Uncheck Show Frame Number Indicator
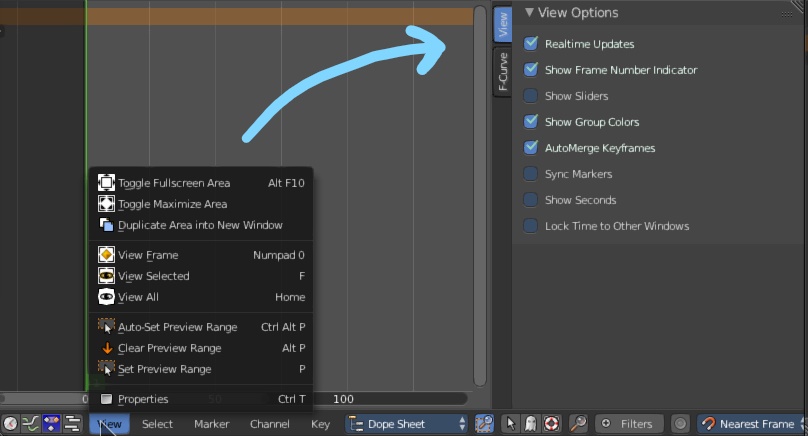The height and width of the screenshot is (436, 808). click(x=530, y=69)
